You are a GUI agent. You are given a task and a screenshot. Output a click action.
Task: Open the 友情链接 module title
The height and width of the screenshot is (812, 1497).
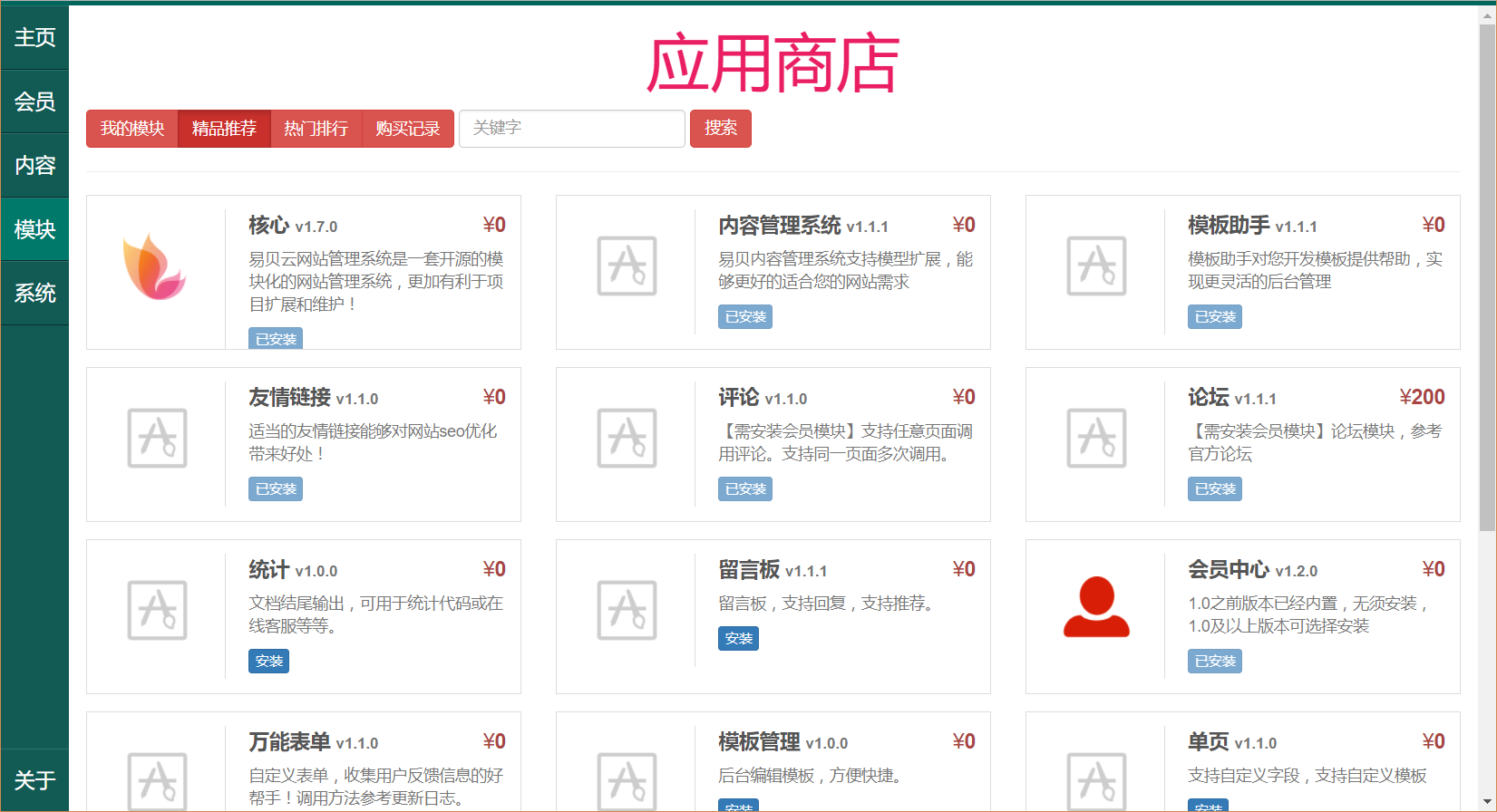[x=290, y=397]
